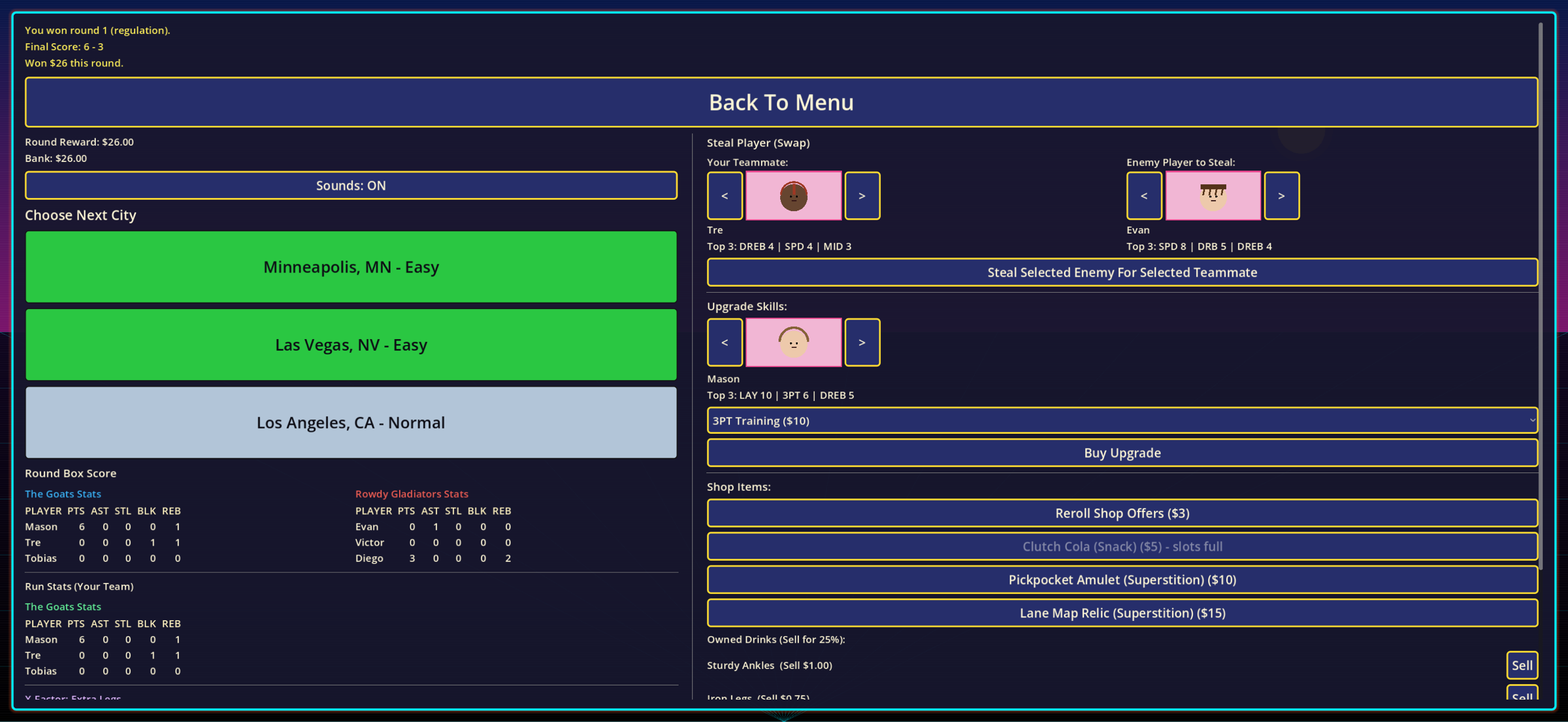This screenshot has height=722, width=1568.
Task: Select Tre's portrait thumbnail
Action: (794, 196)
